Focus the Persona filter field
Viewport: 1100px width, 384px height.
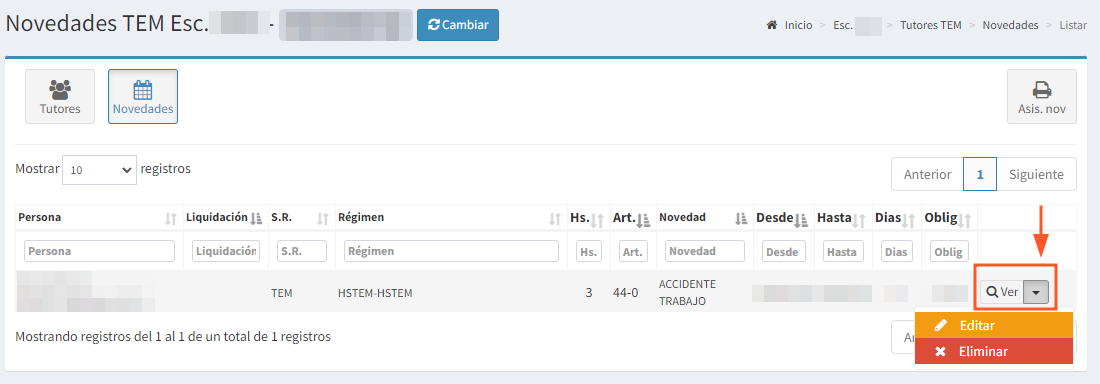pyautogui.click(x=100, y=251)
